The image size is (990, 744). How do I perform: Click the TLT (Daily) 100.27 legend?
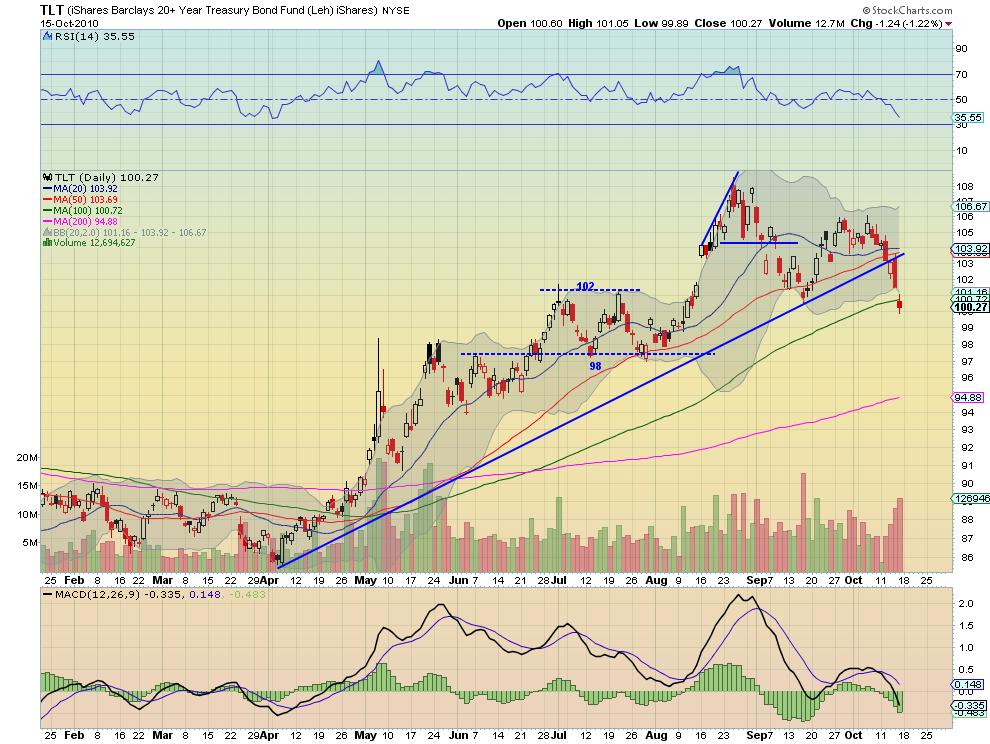[x=107, y=177]
